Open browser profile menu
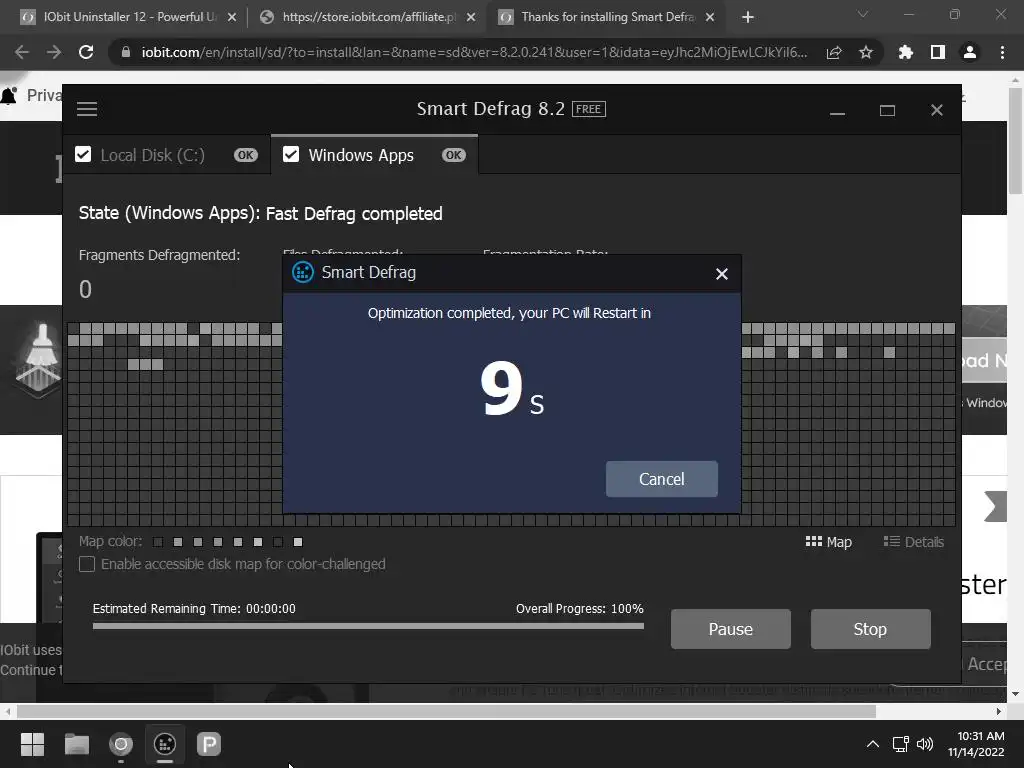 [x=970, y=52]
